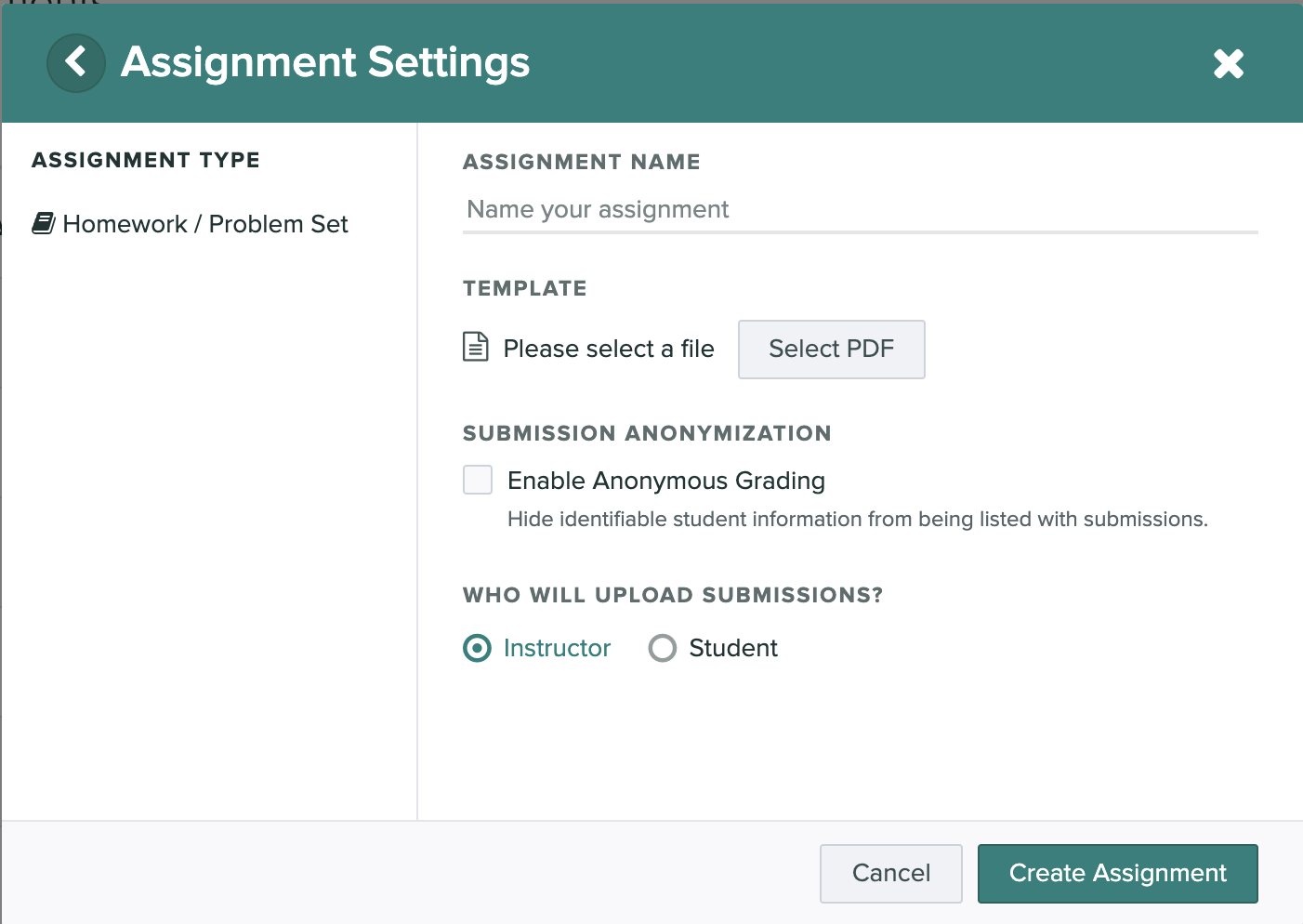Go back using the circular arrow button
This screenshot has width=1303, height=924.
(x=76, y=63)
